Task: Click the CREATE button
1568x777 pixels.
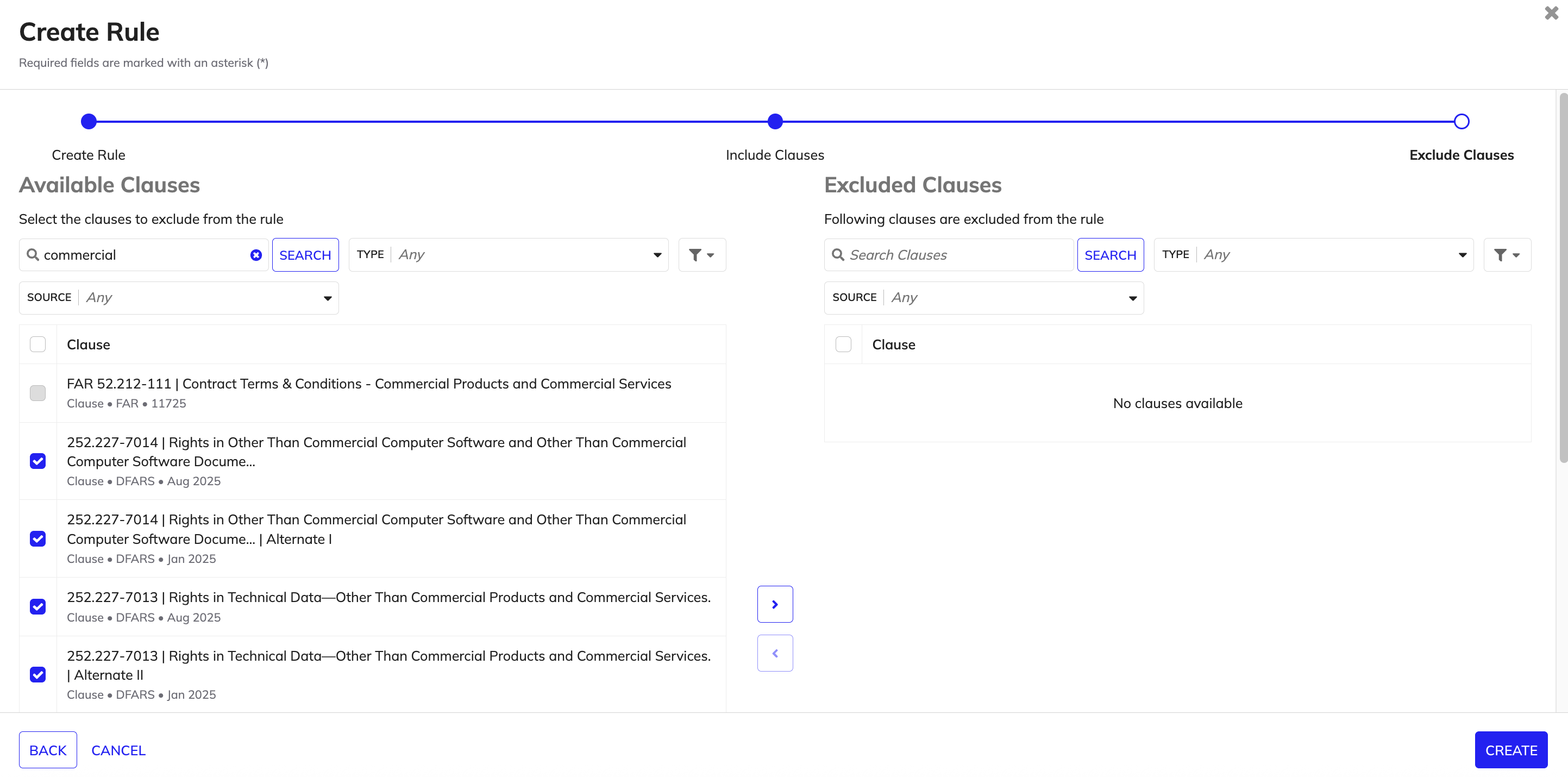Action: [1511, 750]
